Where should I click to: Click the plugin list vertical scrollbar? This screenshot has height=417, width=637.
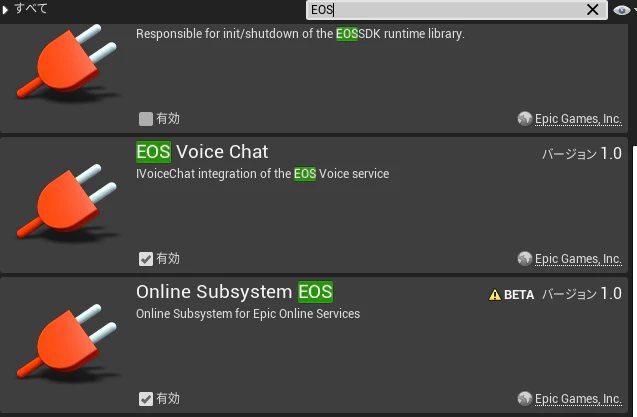pyautogui.click(x=633, y=280)
